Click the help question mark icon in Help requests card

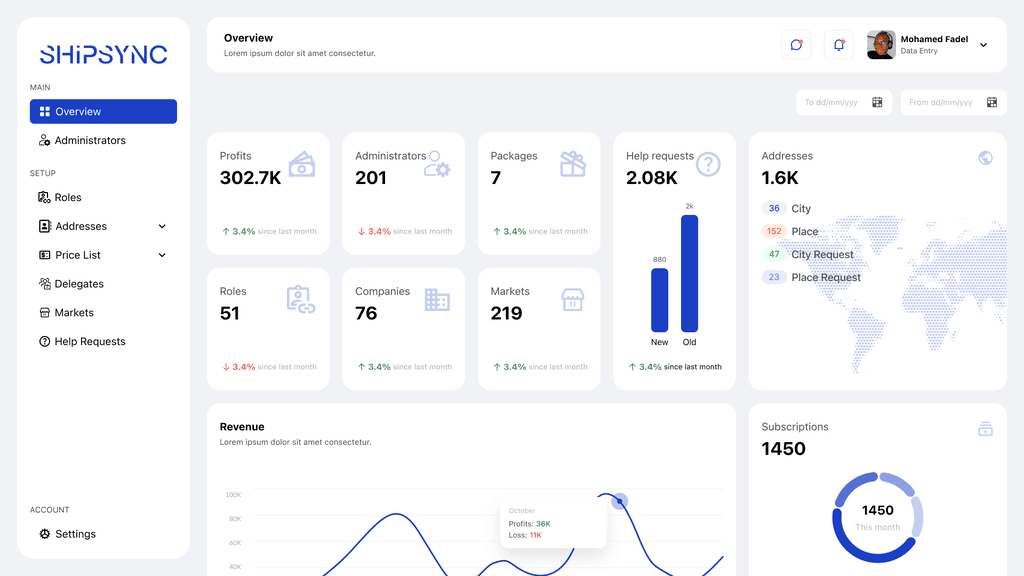(708, 164)
